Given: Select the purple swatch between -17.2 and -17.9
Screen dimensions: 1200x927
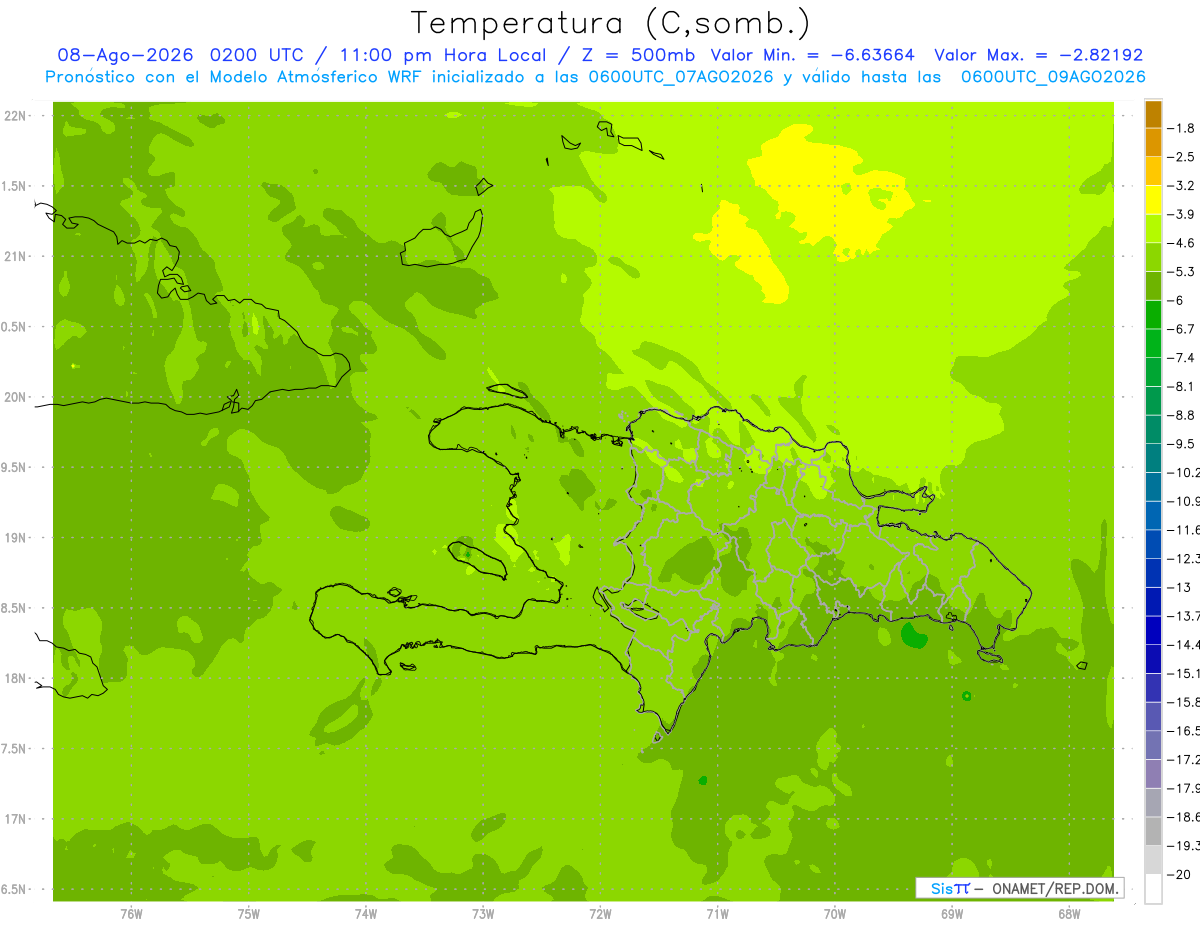Looking at the screenshot, I should tap(1153, 774).
